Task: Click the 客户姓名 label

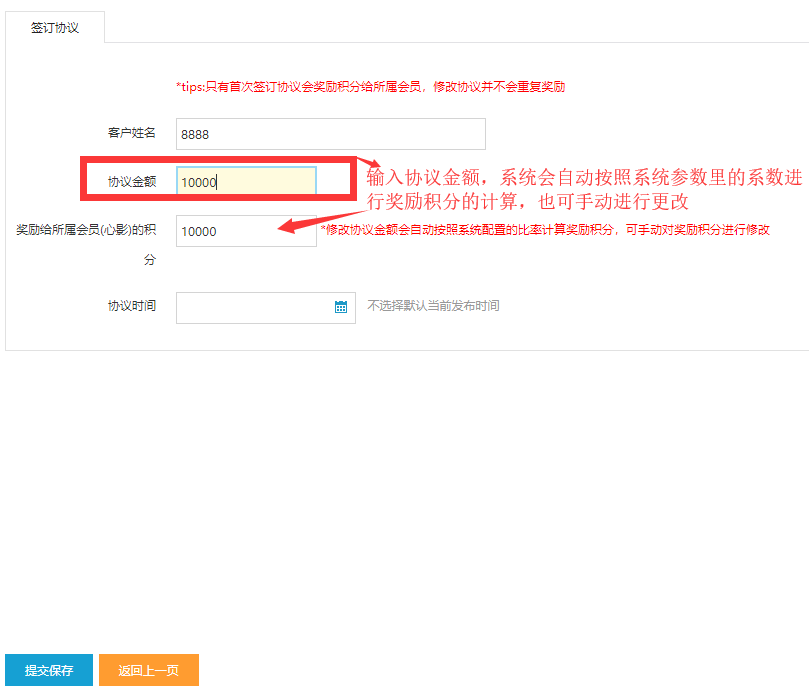Action: point(132,133)
